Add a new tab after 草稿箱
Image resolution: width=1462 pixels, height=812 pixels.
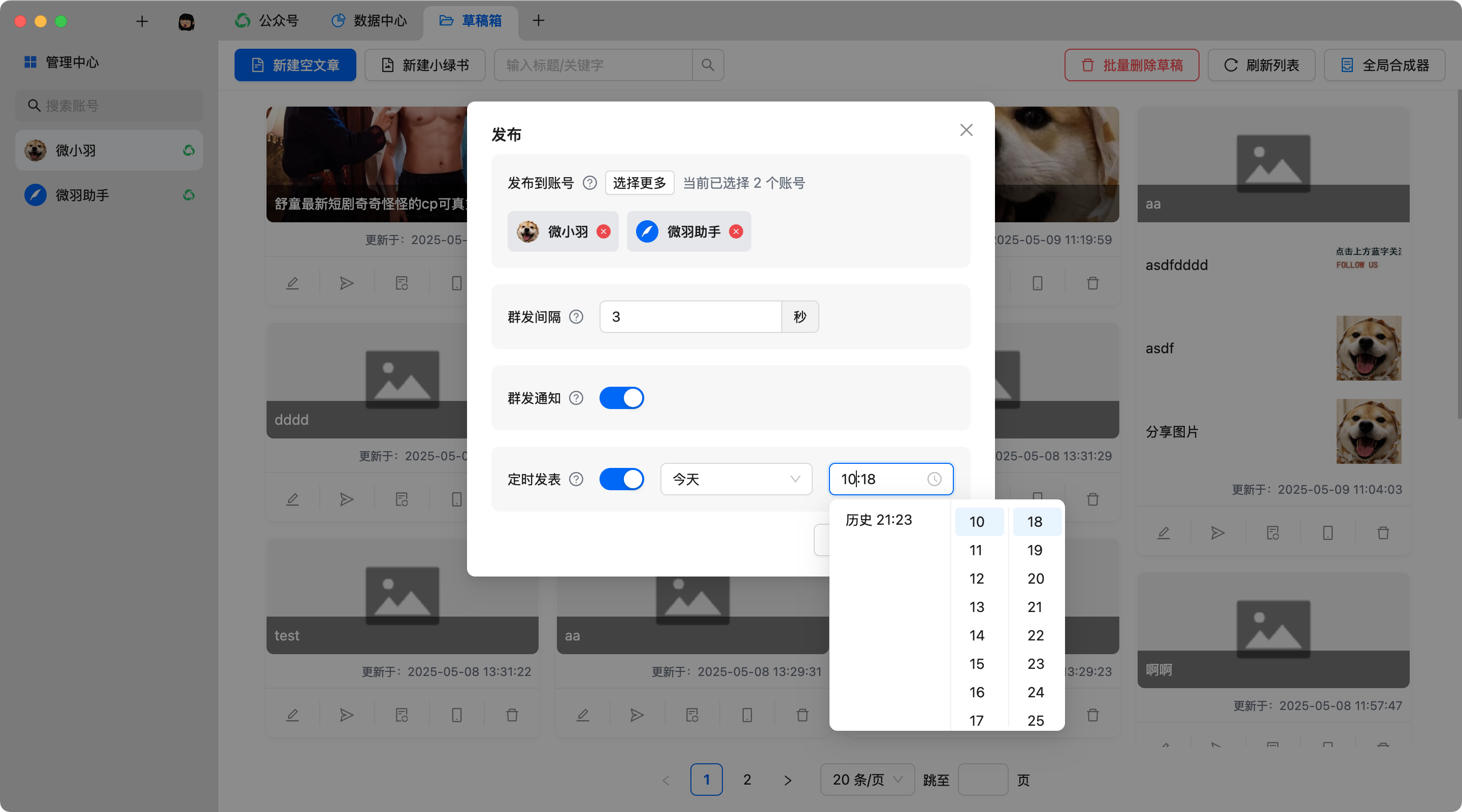click(539, 20)
